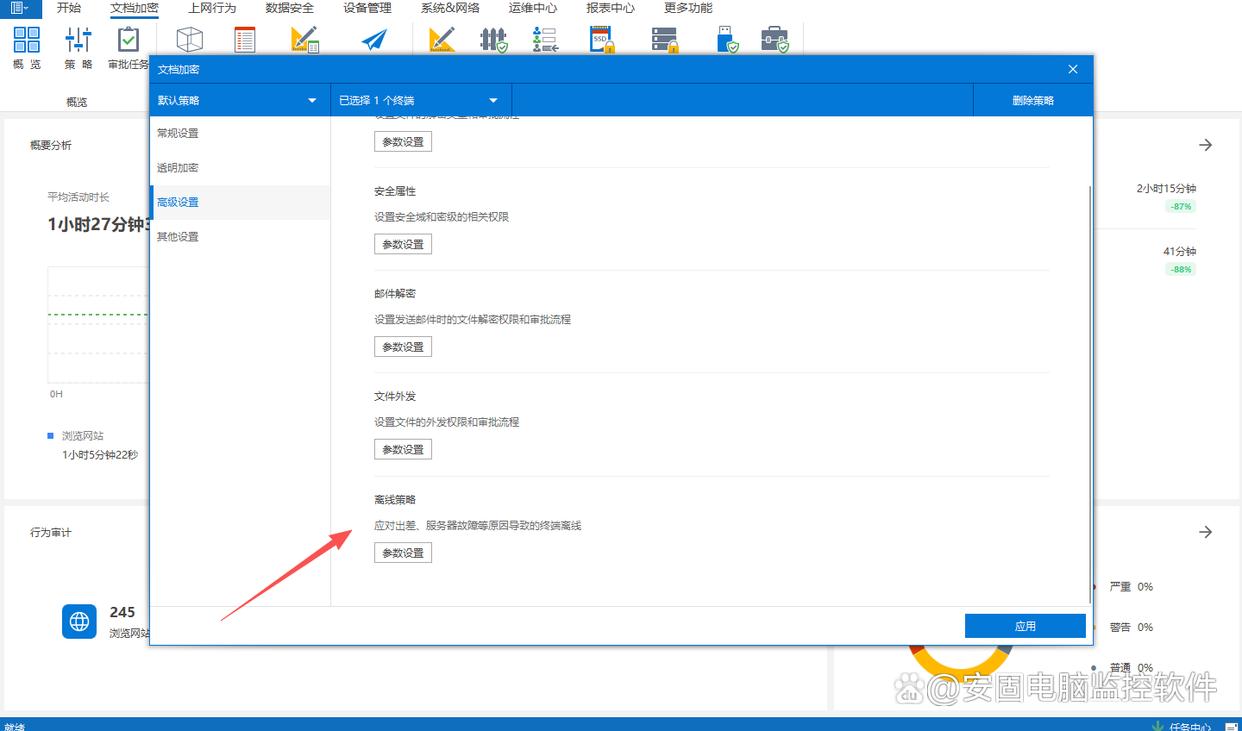Switch to the 上网行为 menu tab
Screen dimensions: 1242x731
(x=212, y=8)
